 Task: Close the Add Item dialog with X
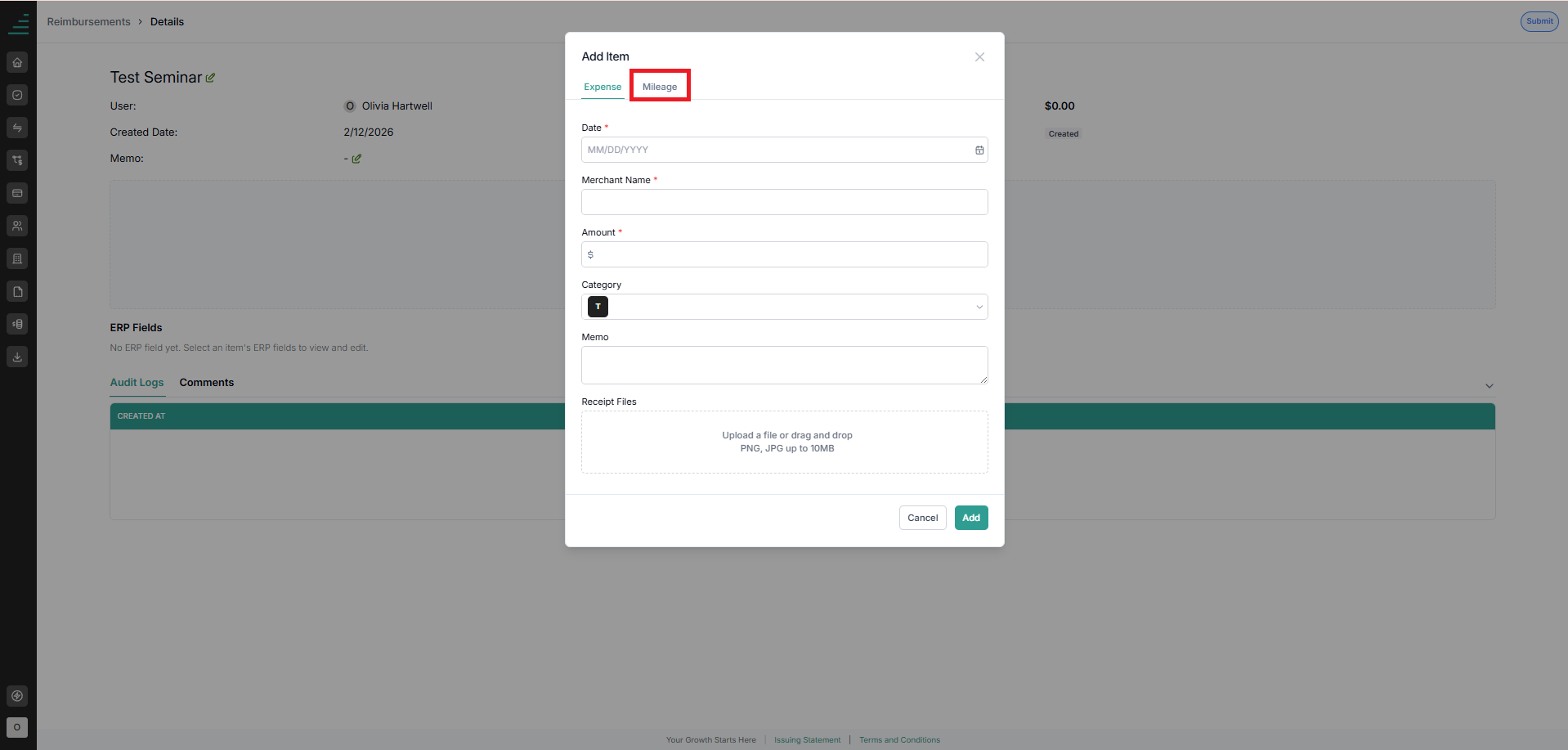[979, 56]
